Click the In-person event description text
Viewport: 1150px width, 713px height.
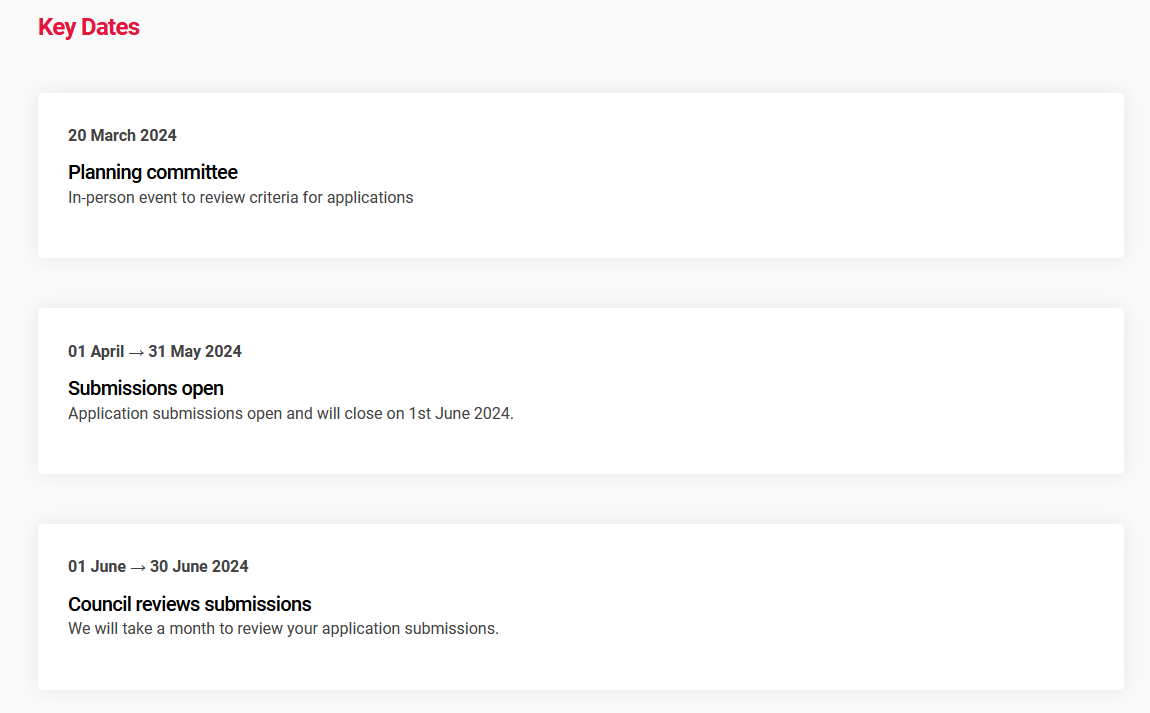(241, 197)
